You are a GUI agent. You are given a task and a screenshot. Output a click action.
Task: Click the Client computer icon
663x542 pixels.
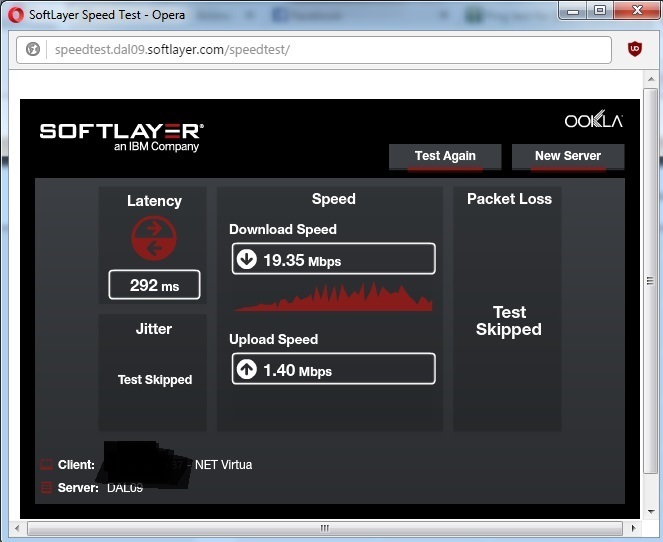click(x=46, y=465)
